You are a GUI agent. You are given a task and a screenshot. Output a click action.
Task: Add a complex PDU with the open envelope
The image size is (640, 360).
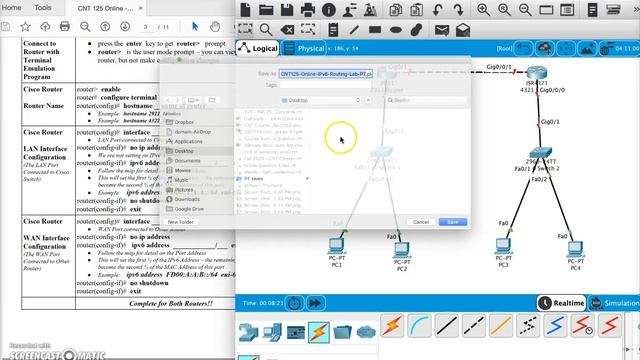[x=463, y=30]
